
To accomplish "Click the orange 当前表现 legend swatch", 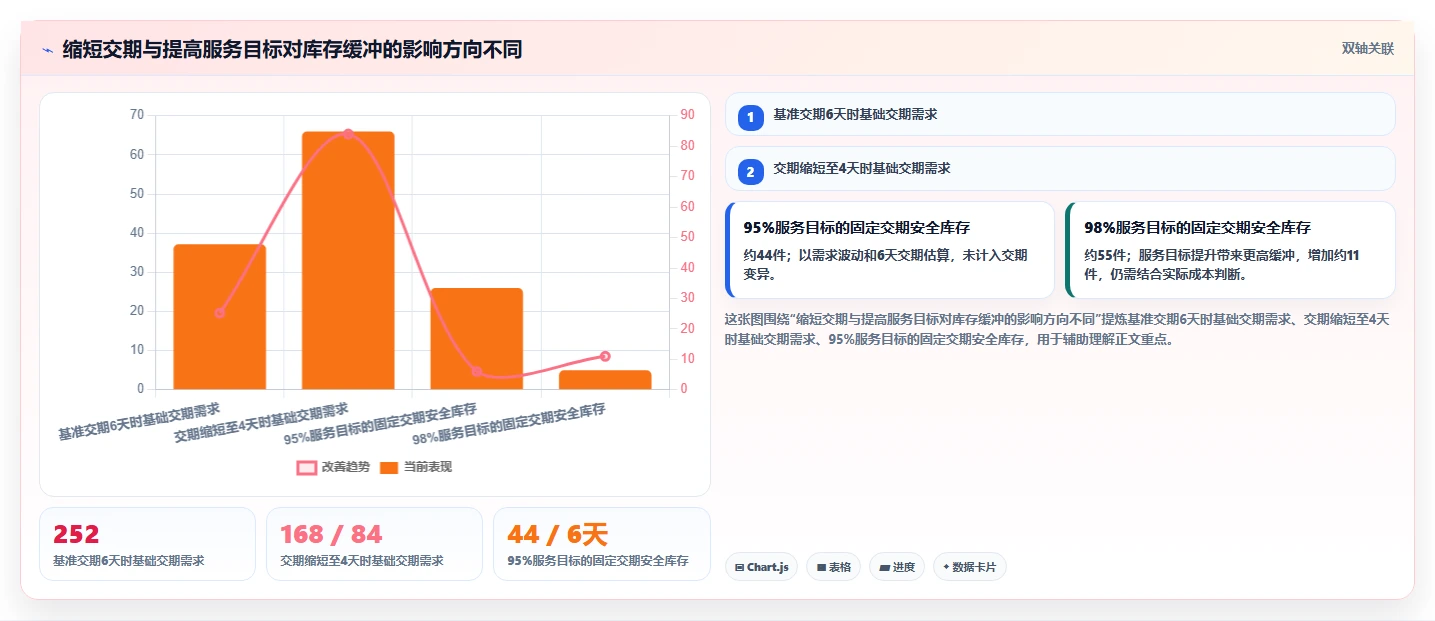I will tap(389, 468).
